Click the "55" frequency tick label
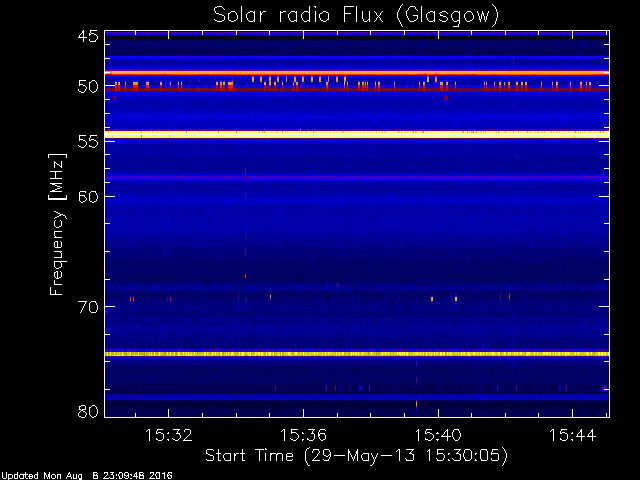640x480 pixels. click(88, 142)
